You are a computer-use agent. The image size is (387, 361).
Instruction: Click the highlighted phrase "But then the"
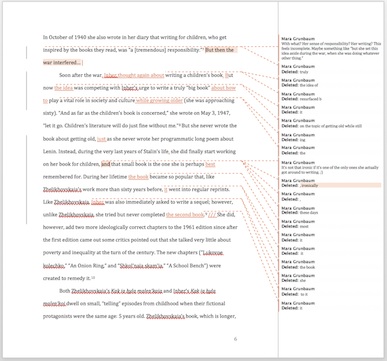(219, 50)
